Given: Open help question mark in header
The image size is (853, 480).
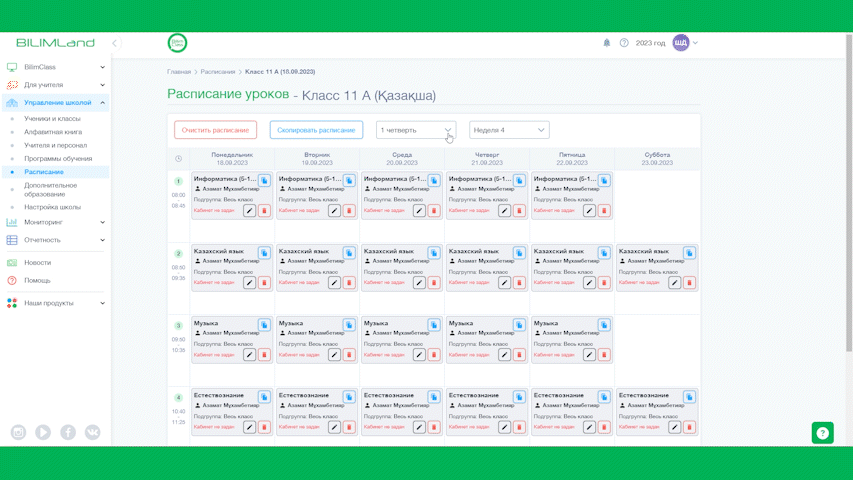Looking at the screenshot, I should pyautogui.click(x=624, y=42).
